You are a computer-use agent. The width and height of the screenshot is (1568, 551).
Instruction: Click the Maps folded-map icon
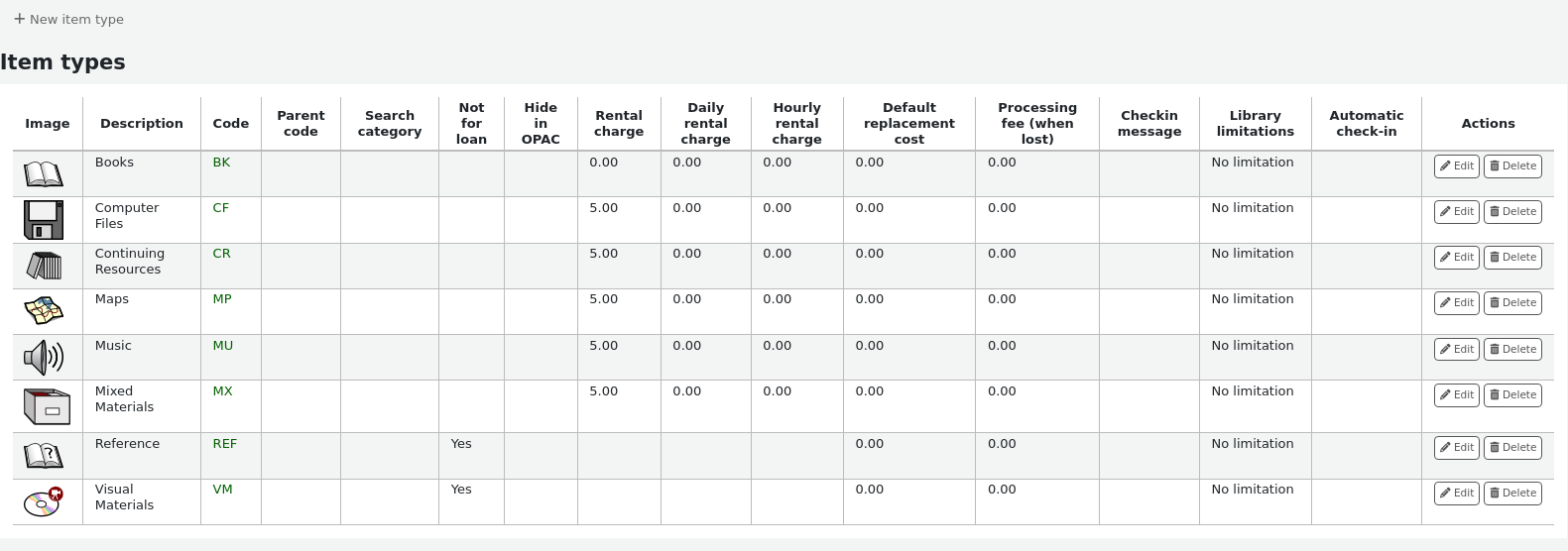(44, 310)
